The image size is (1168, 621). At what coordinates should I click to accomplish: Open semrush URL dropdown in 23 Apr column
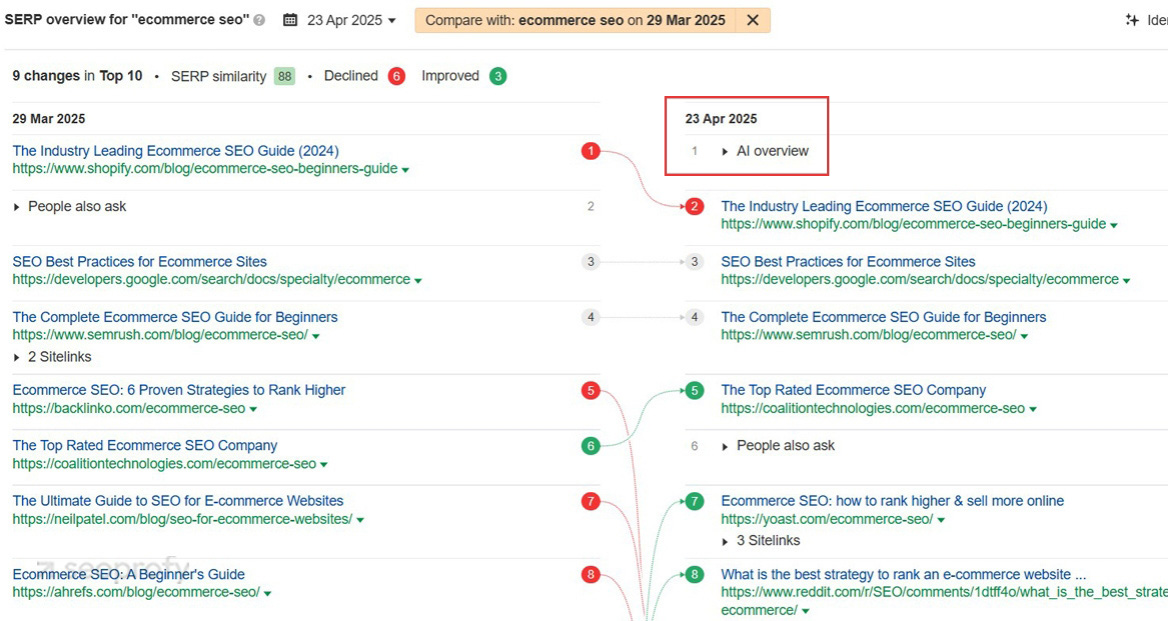point(1024,336)
